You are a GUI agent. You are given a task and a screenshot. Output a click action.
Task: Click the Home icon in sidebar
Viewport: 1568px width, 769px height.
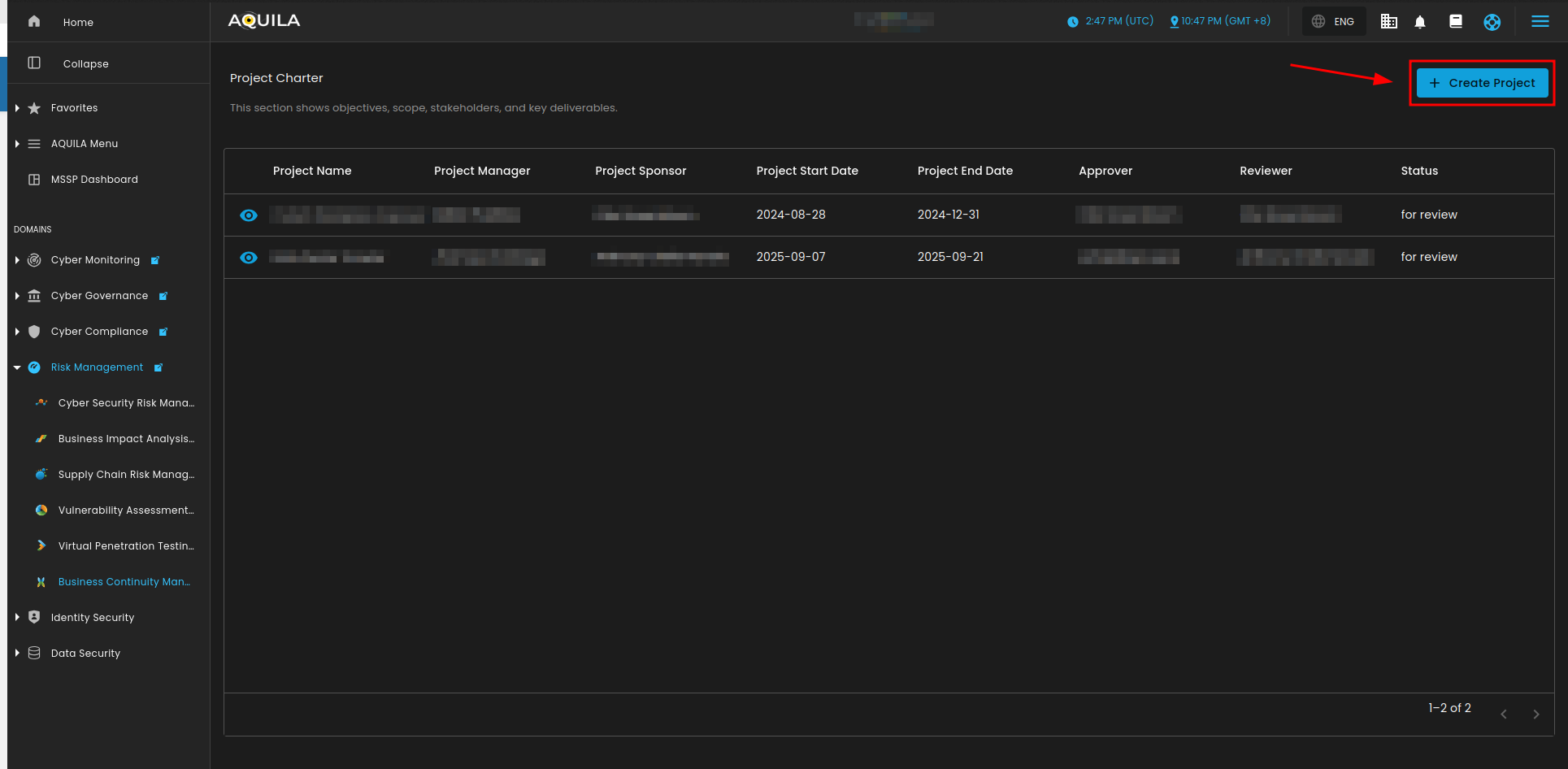(x=34, y=22)
